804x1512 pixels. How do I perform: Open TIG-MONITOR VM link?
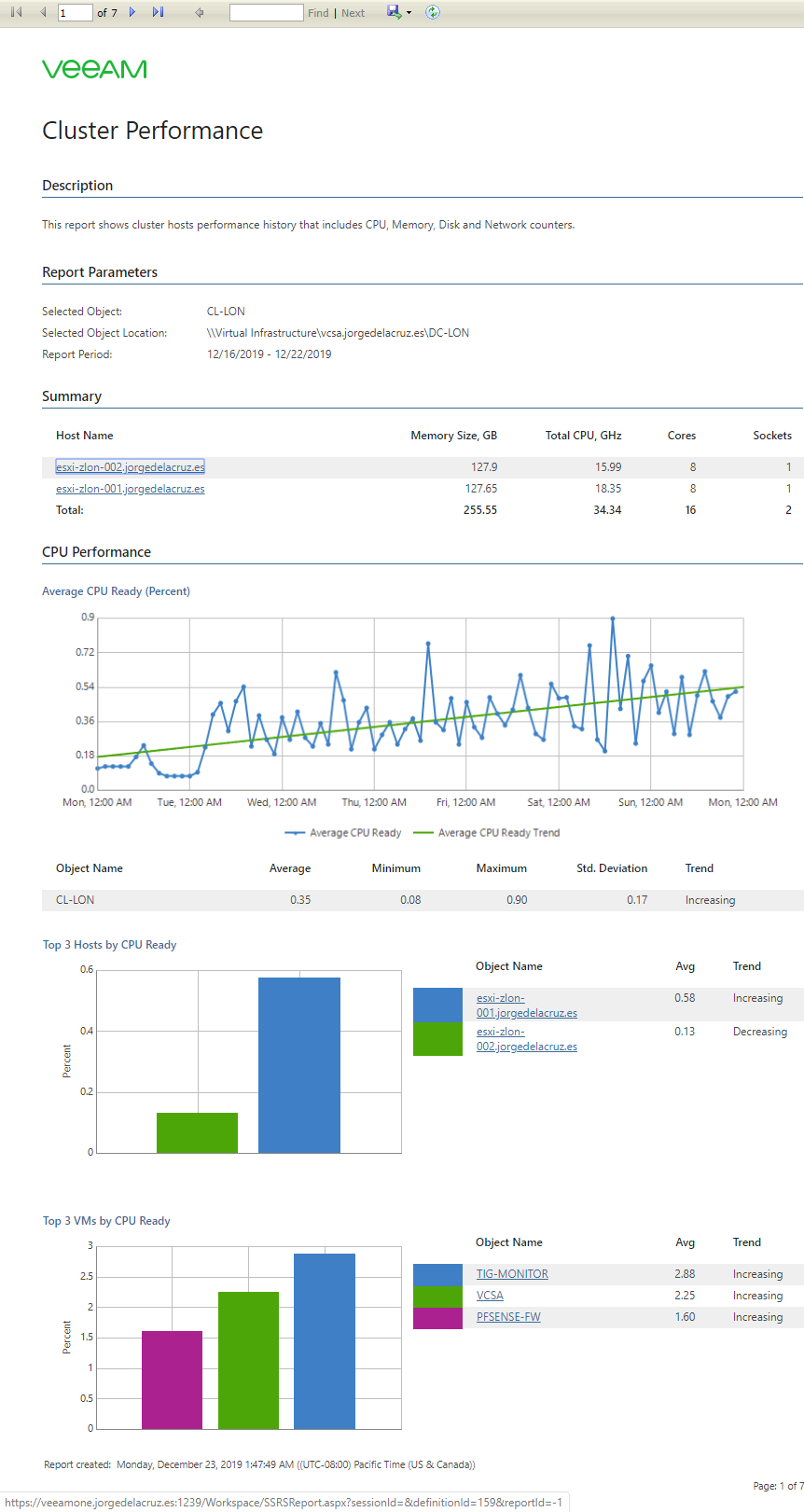[512, 1274]
